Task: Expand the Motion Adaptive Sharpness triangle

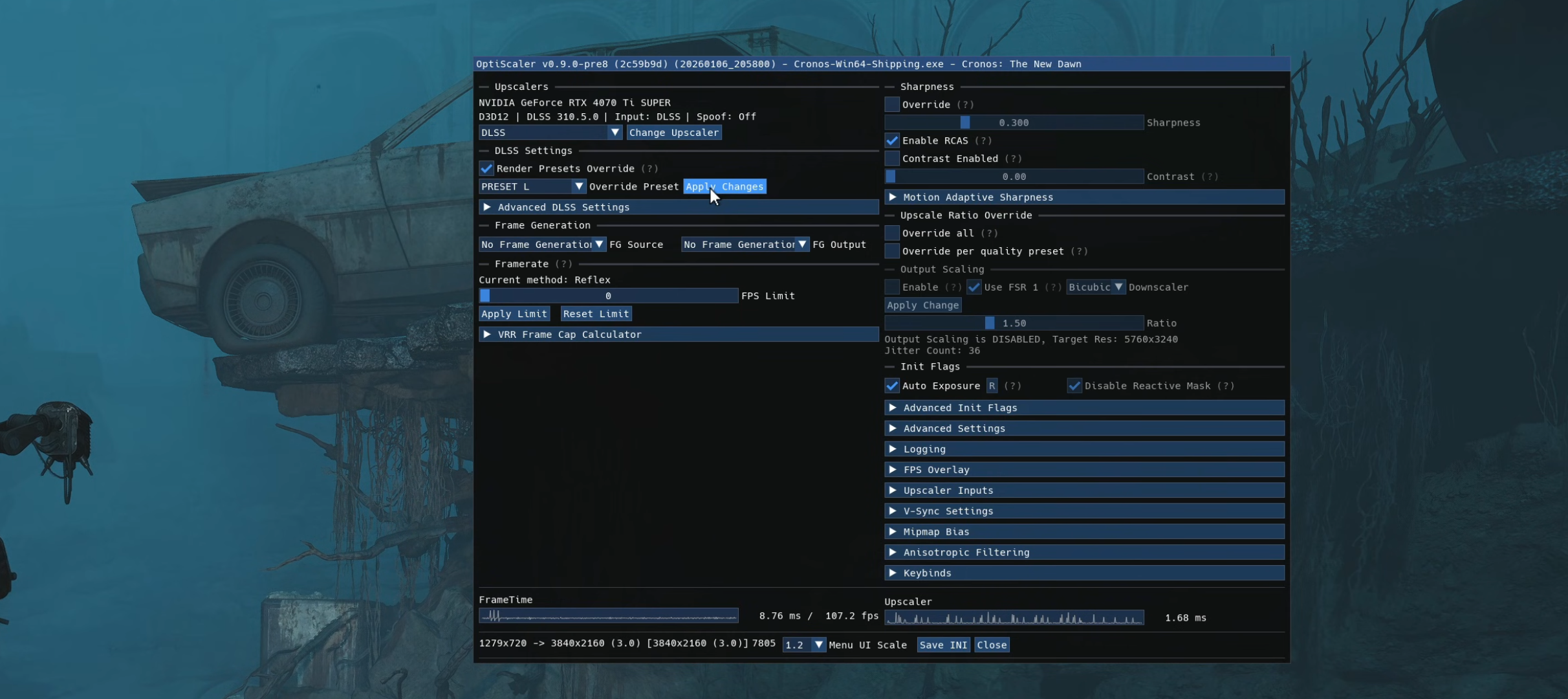Action: click(893, 197)
